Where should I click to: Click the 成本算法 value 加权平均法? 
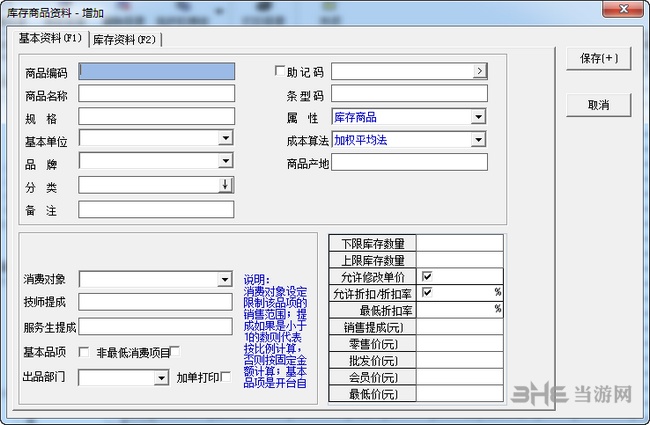[361, 140]
